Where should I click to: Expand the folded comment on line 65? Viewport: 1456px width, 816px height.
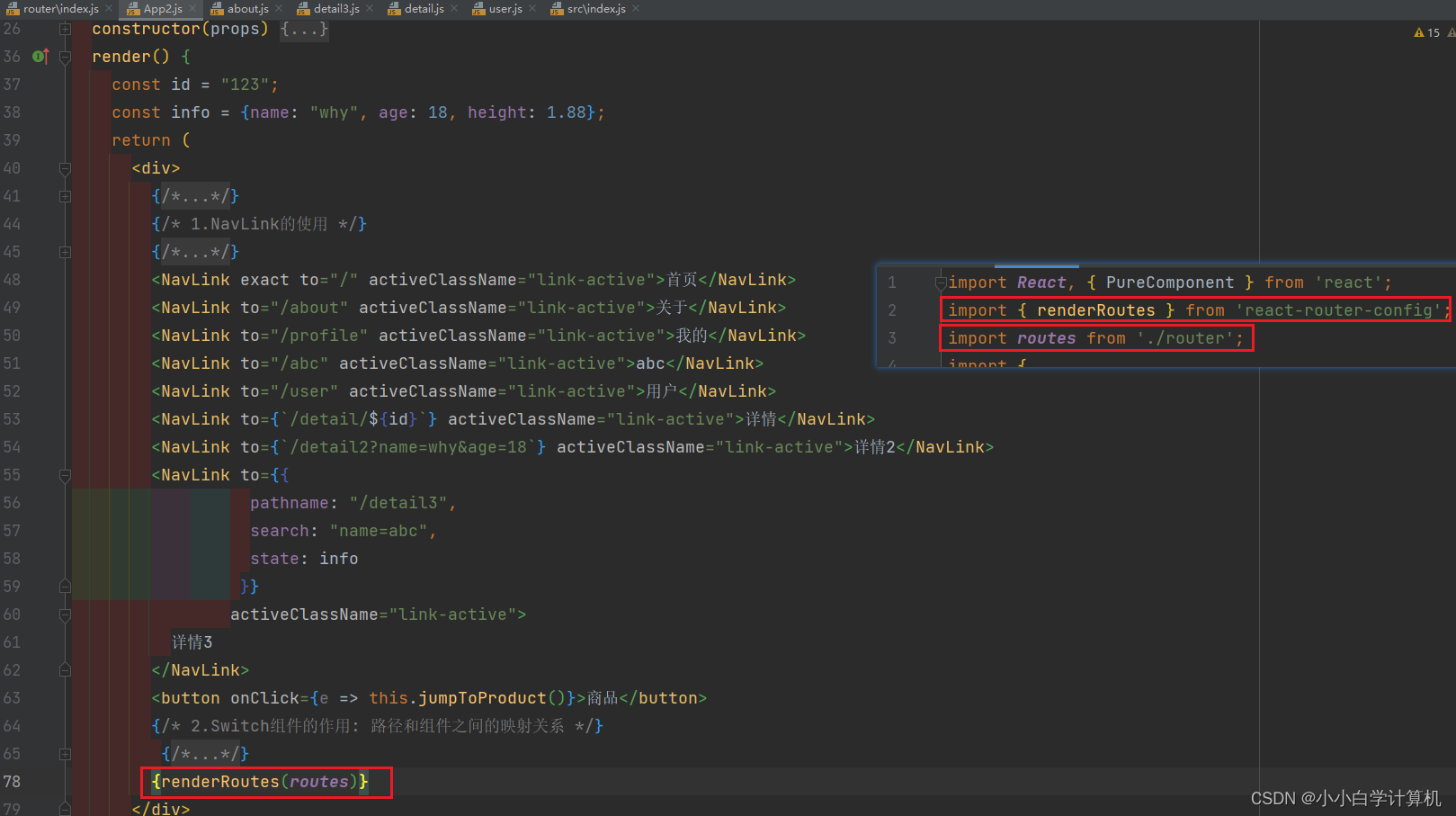65,754
